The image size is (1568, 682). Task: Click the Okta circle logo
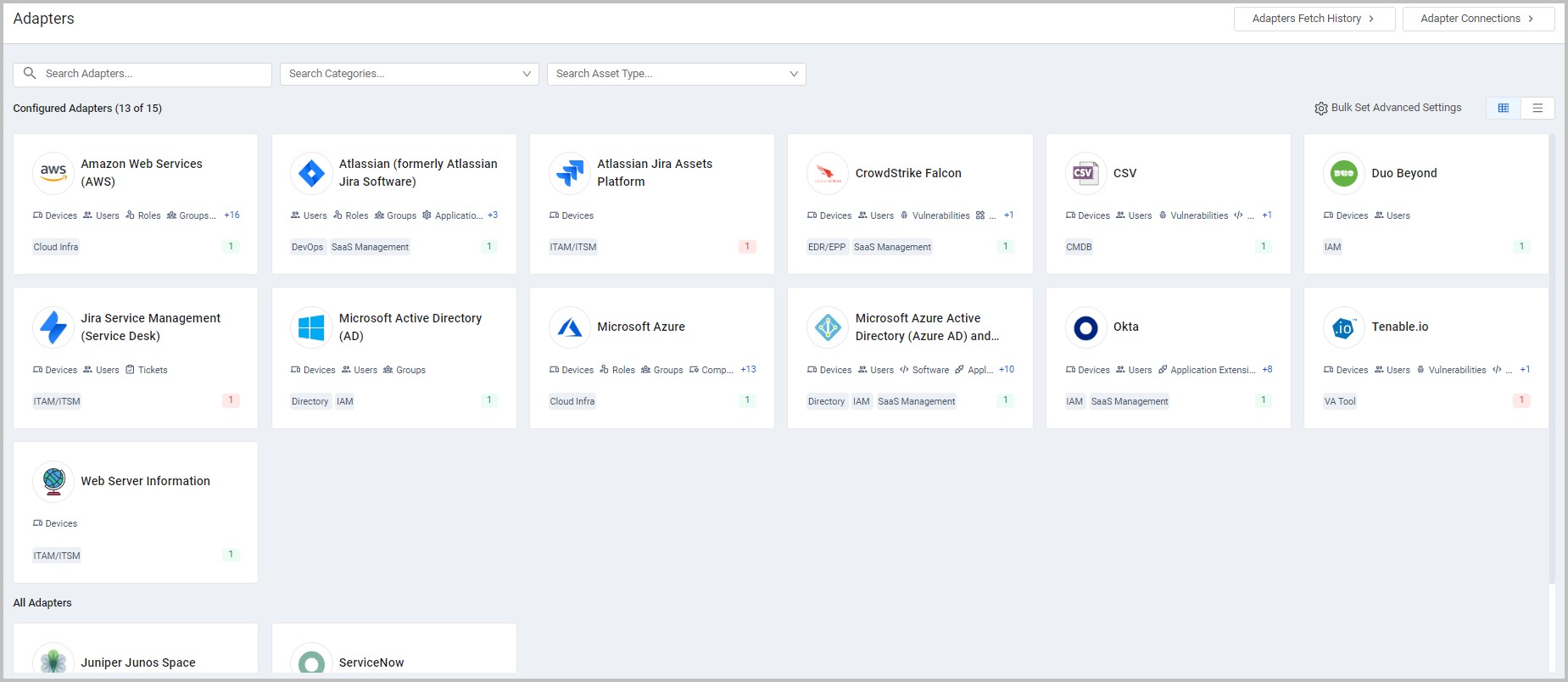(1085, 327)
